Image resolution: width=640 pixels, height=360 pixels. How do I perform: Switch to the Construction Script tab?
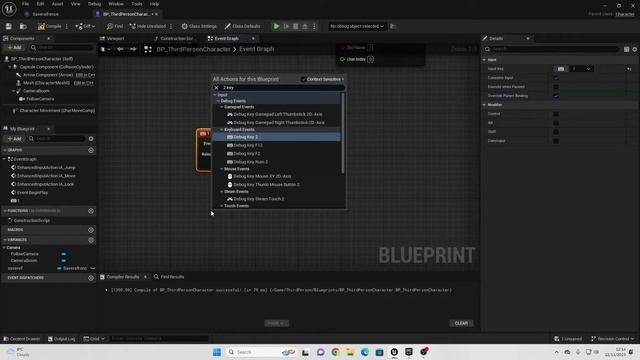176,38
